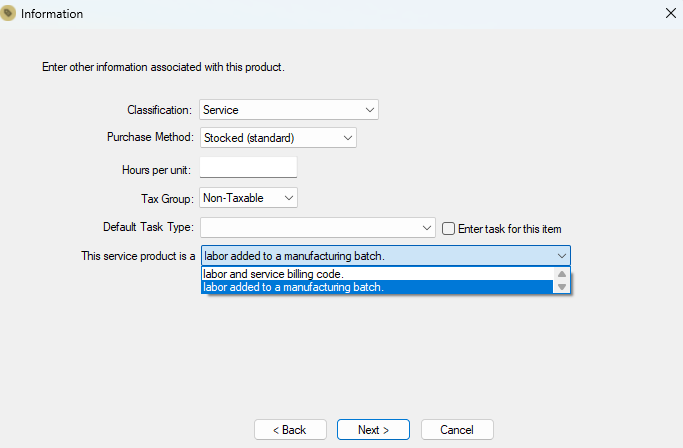
Task: Click the Classification chevron showing Service
Action: [369, 110]
